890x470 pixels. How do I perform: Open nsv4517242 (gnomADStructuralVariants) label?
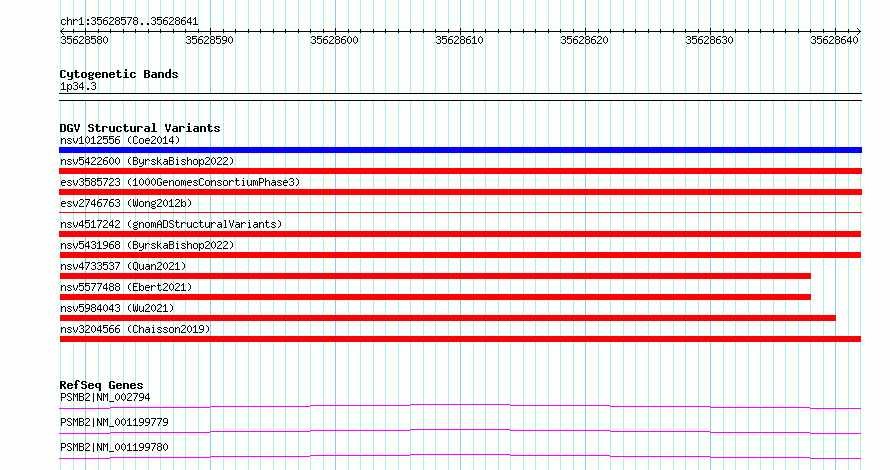[171, 224]
